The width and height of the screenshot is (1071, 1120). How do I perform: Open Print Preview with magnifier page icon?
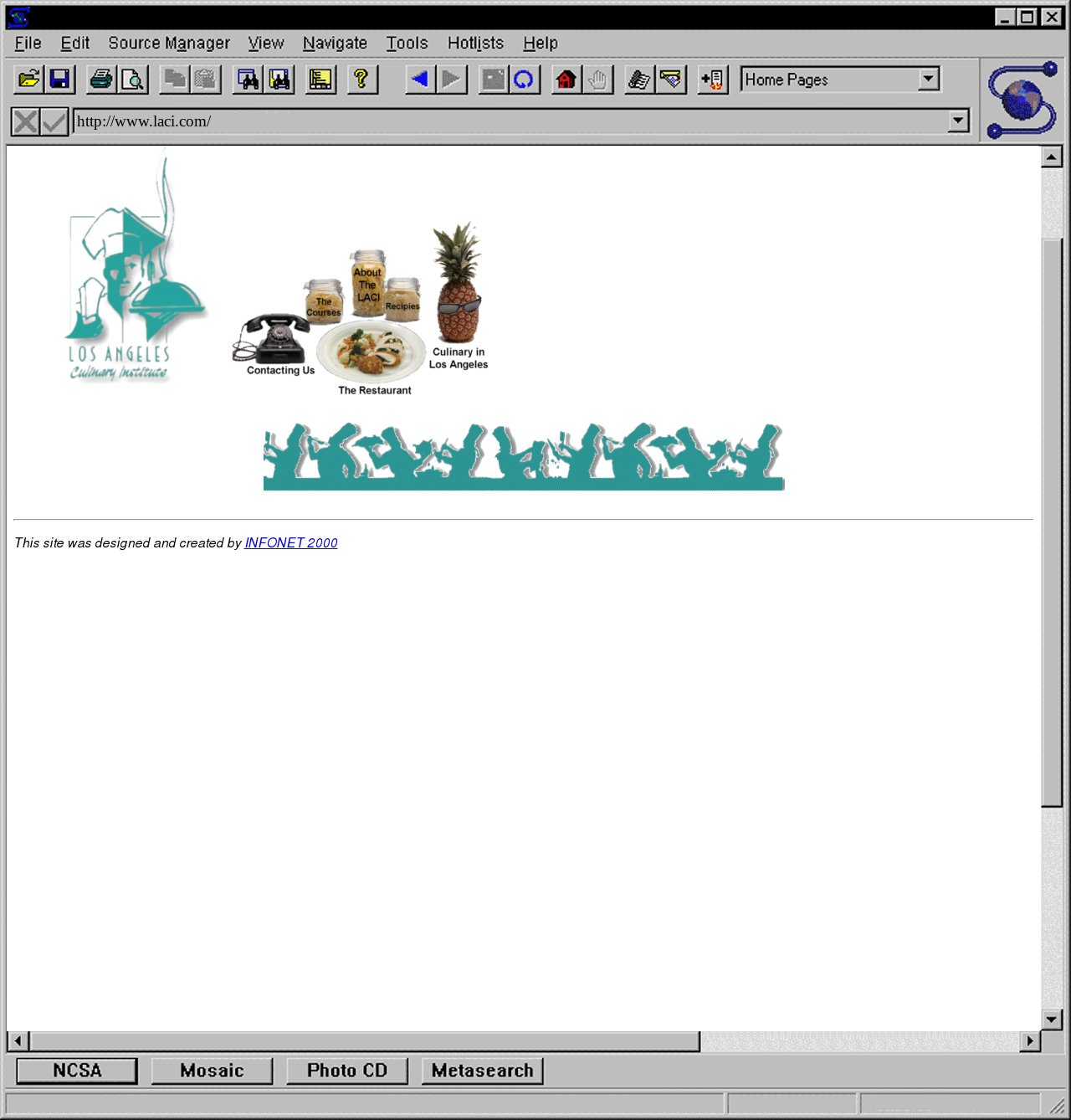[133, 80]
